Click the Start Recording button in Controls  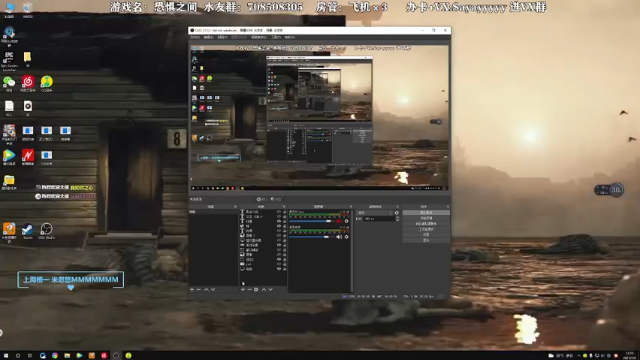(426, 218)
